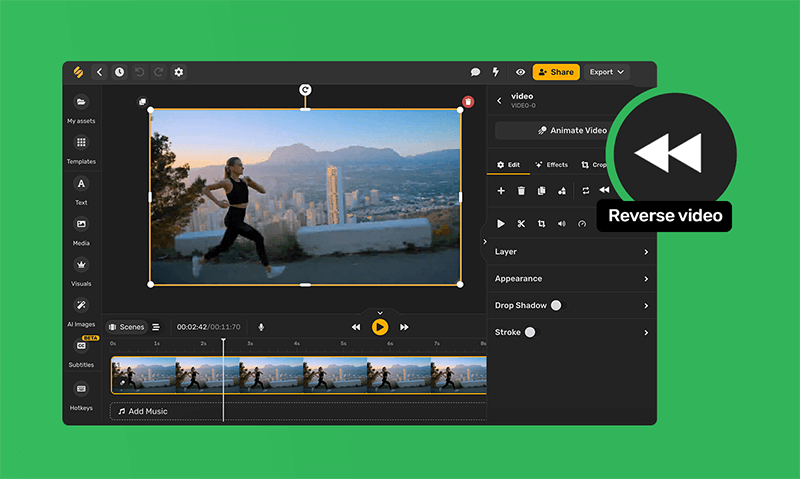Image resolution: width=800 pixels, height=479 pixels.
Task: Click the yellow play button
Action: click(x=380, y=327)
